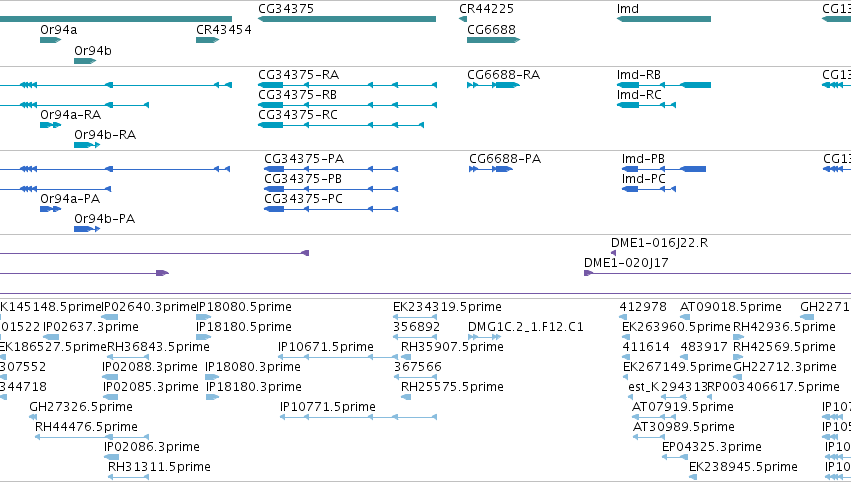Image resolution: width=851 pixels, height=482 pixels.
Task: Select the CG34375-RA transcript label
Action: pyautogui.click(x=299, y=75)
